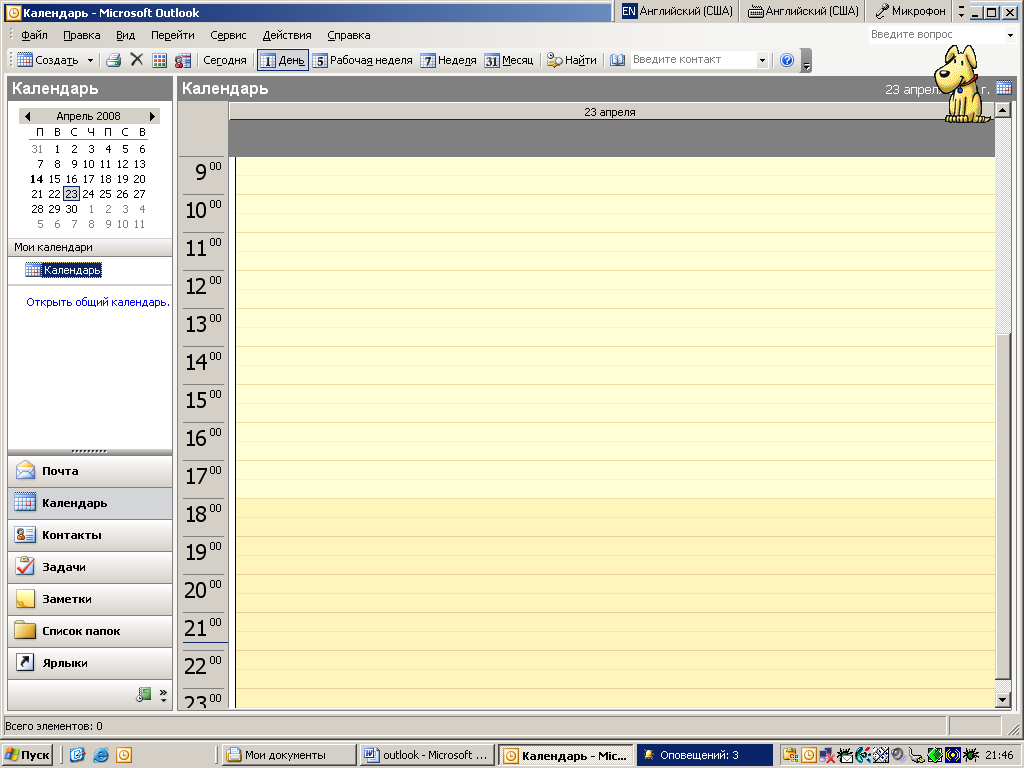
Task: Open the Вид menu
Action: point(125,35)
